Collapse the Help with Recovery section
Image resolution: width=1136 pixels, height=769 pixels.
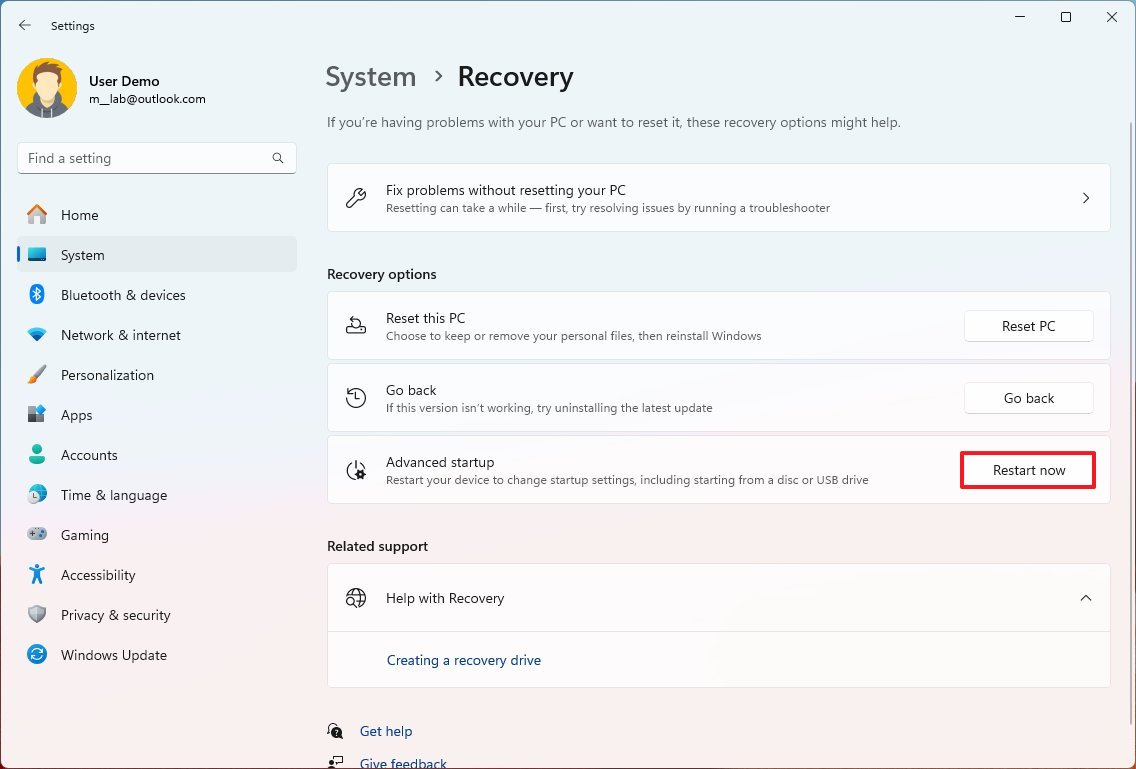point(1086,597)
